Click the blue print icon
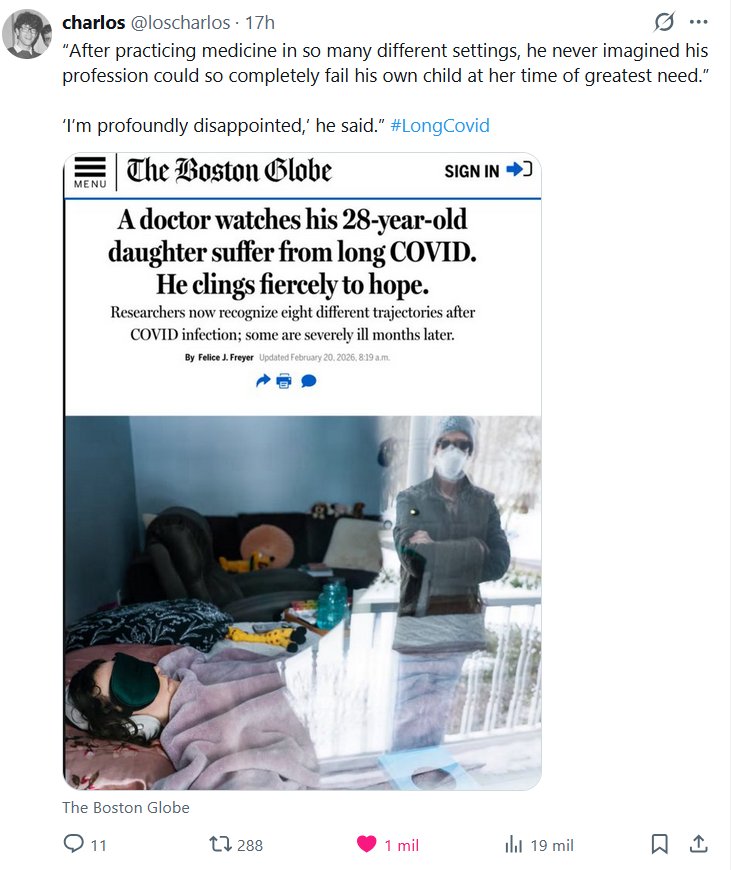 coord(284,381)
